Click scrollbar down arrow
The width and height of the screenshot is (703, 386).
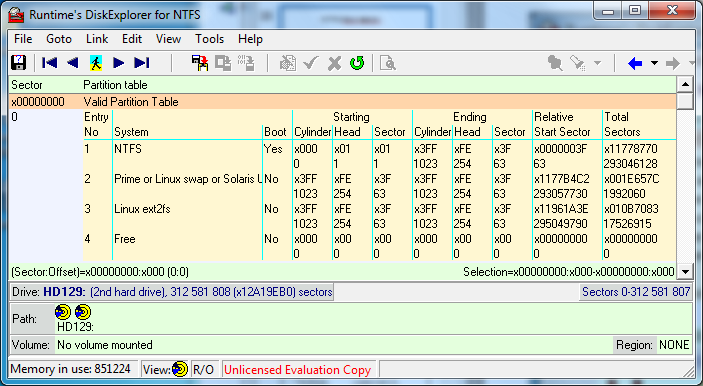[685, 271]
